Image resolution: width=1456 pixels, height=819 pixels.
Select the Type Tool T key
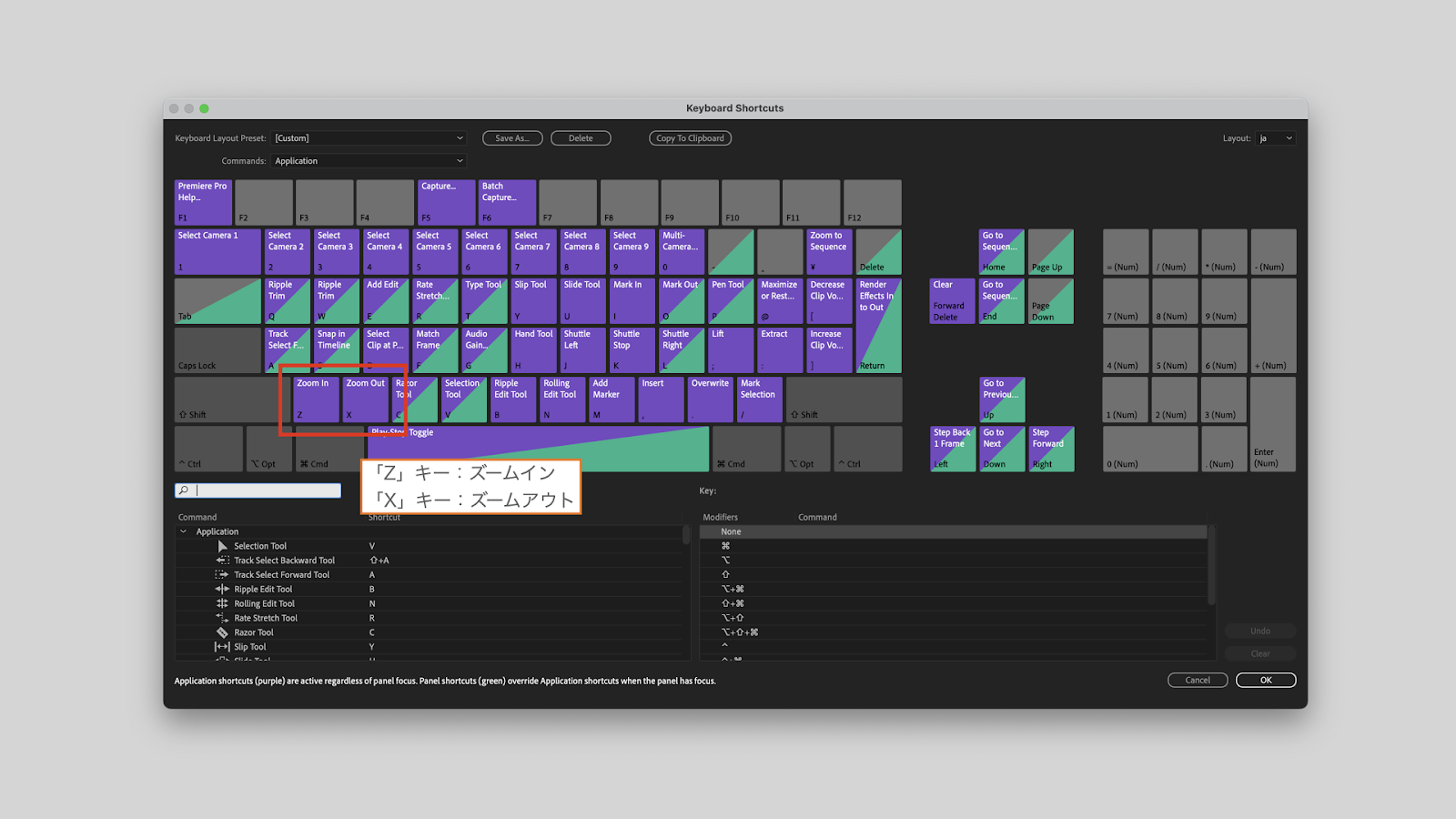coord(484,301)
